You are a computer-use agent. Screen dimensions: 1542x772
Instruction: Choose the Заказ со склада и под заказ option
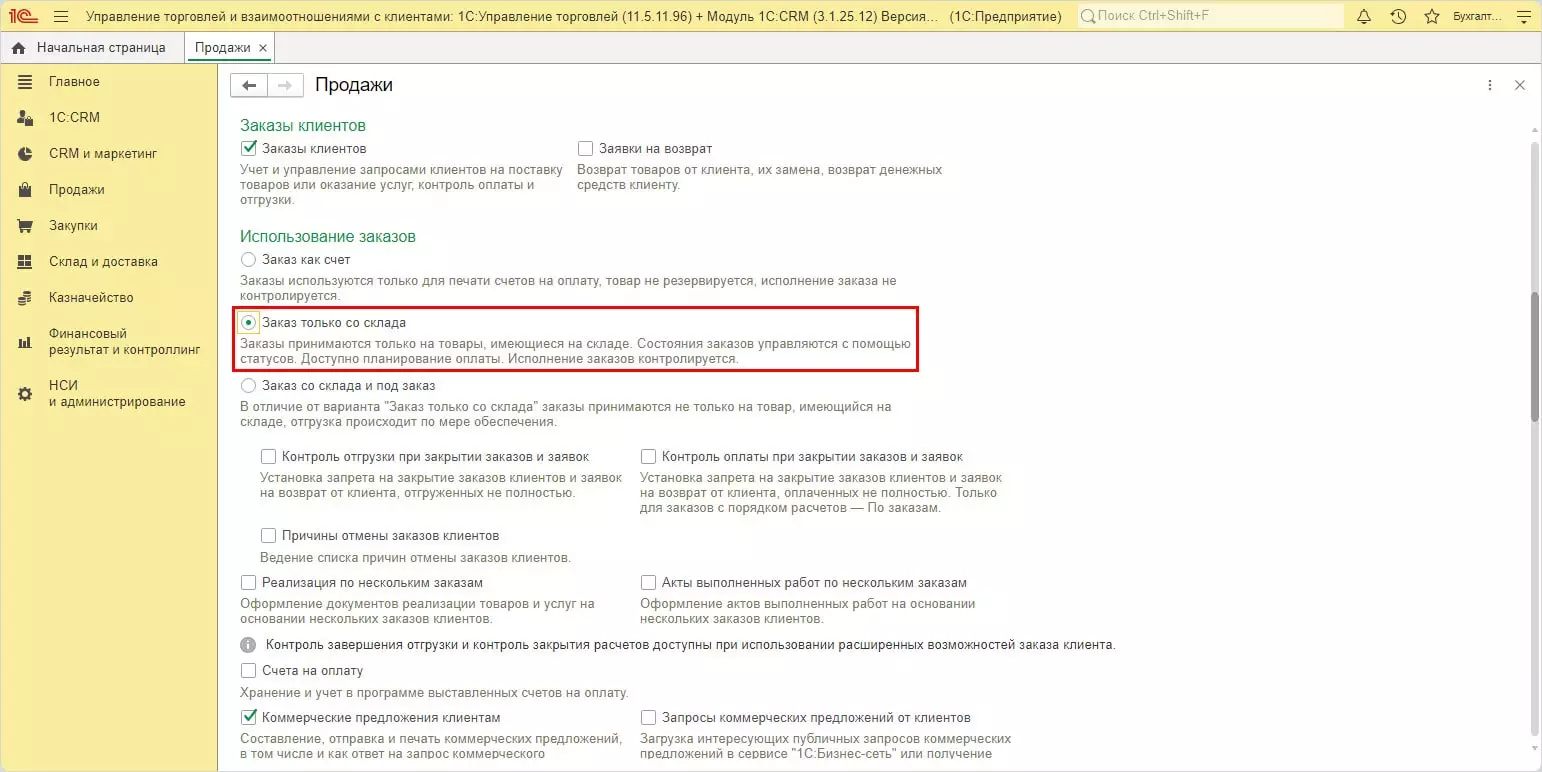249,385
